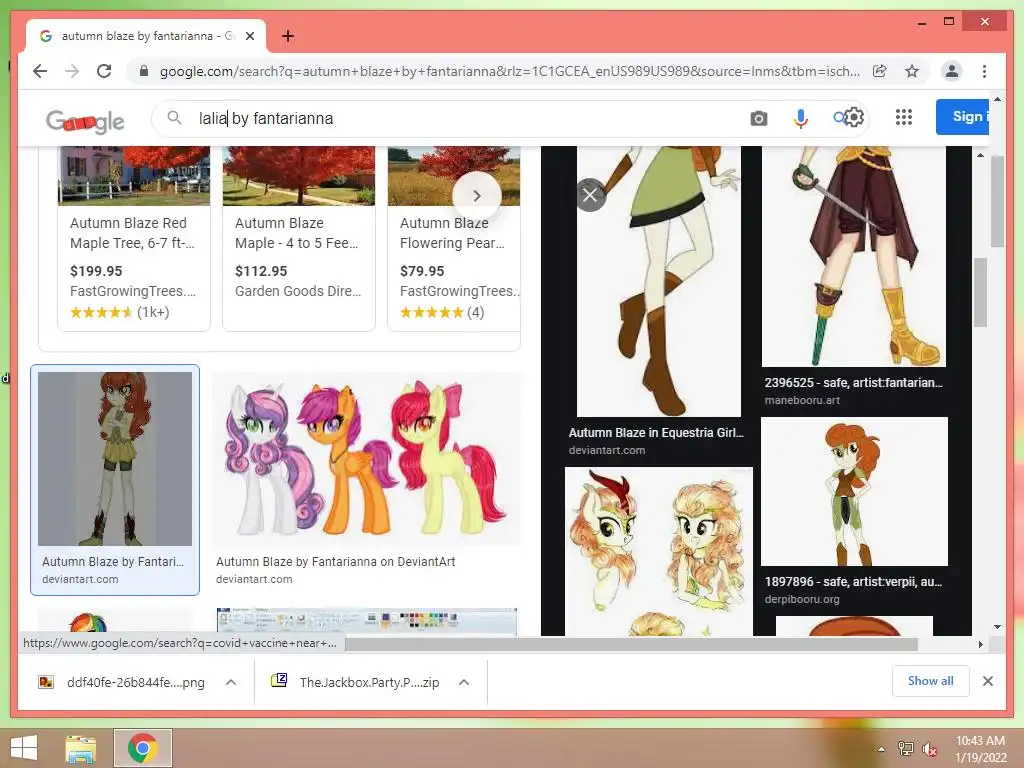Open the Chrome profile avatar
The image size is (1024, 768).
tap(952, 71)
